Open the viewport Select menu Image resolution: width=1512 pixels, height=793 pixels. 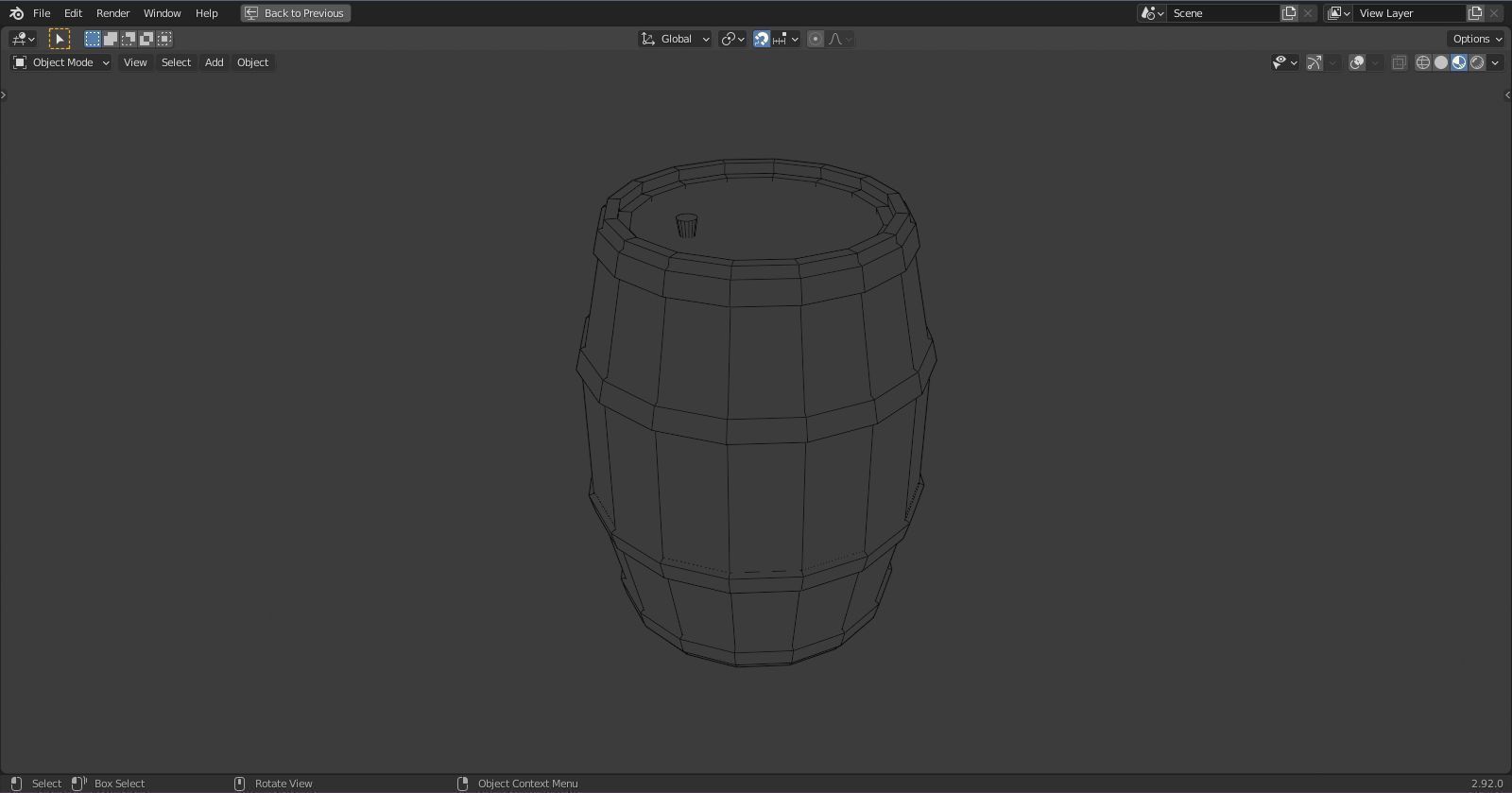pos(176,62)
